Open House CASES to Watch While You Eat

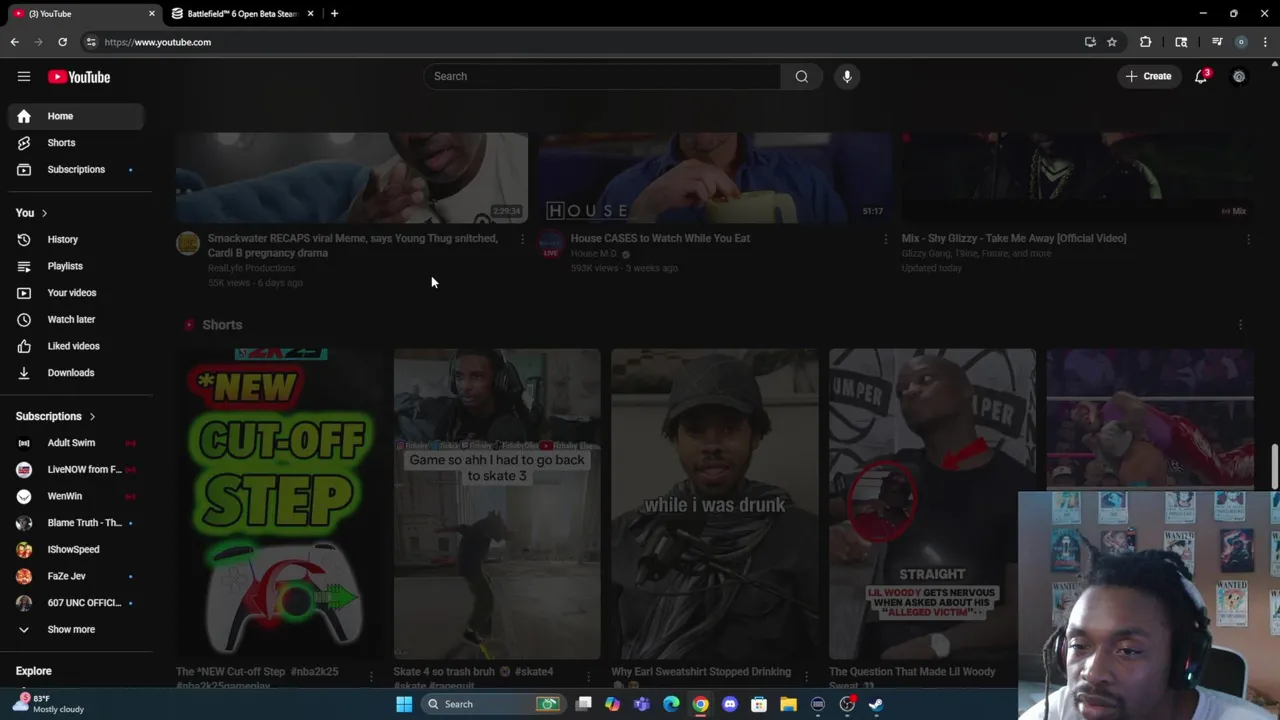point(660,238)
